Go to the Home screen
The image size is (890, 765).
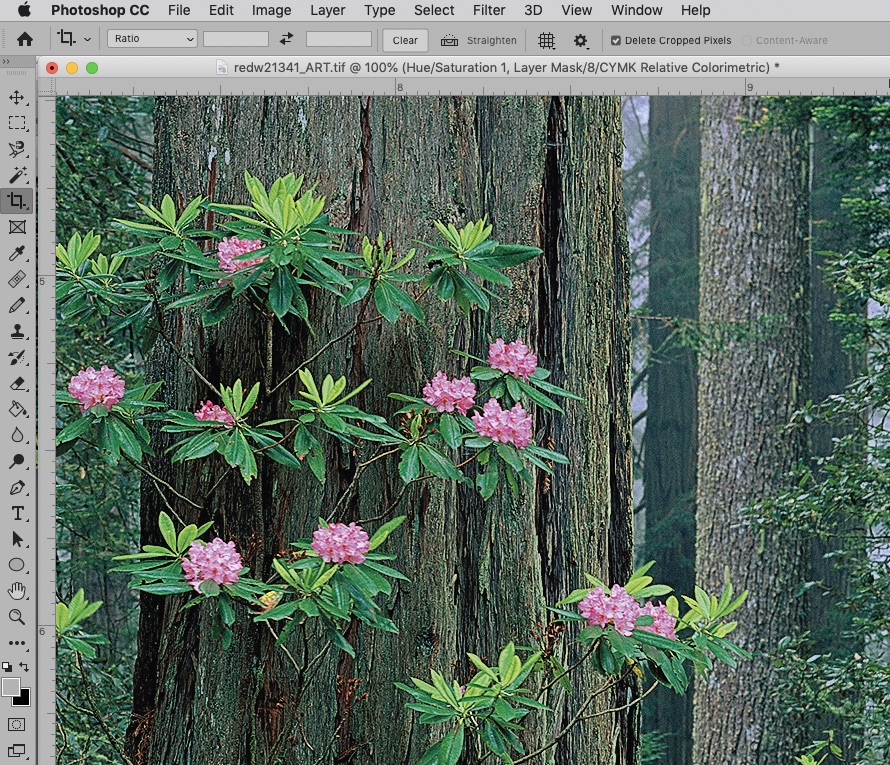tap(24, 39)
